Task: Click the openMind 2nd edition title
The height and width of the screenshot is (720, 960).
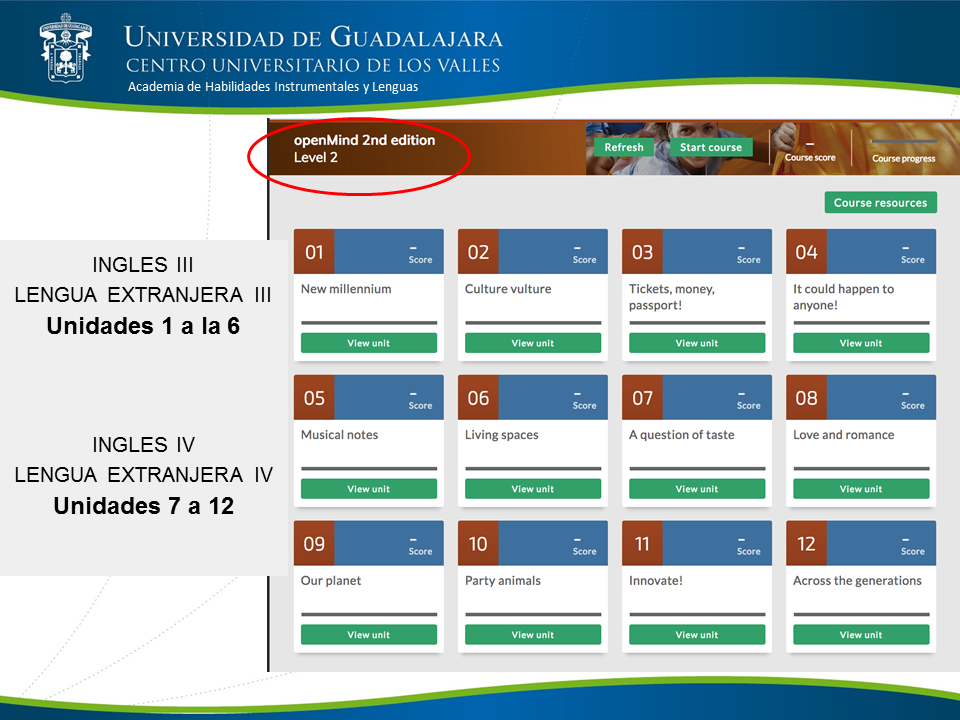Action: click(x=364, y=140)
